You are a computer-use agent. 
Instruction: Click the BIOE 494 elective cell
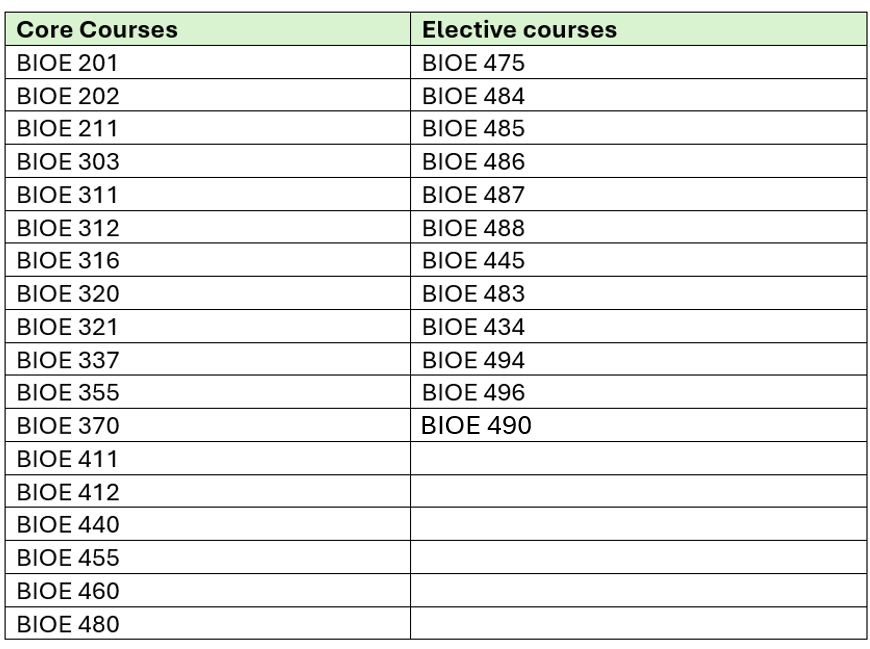[638, 359]
